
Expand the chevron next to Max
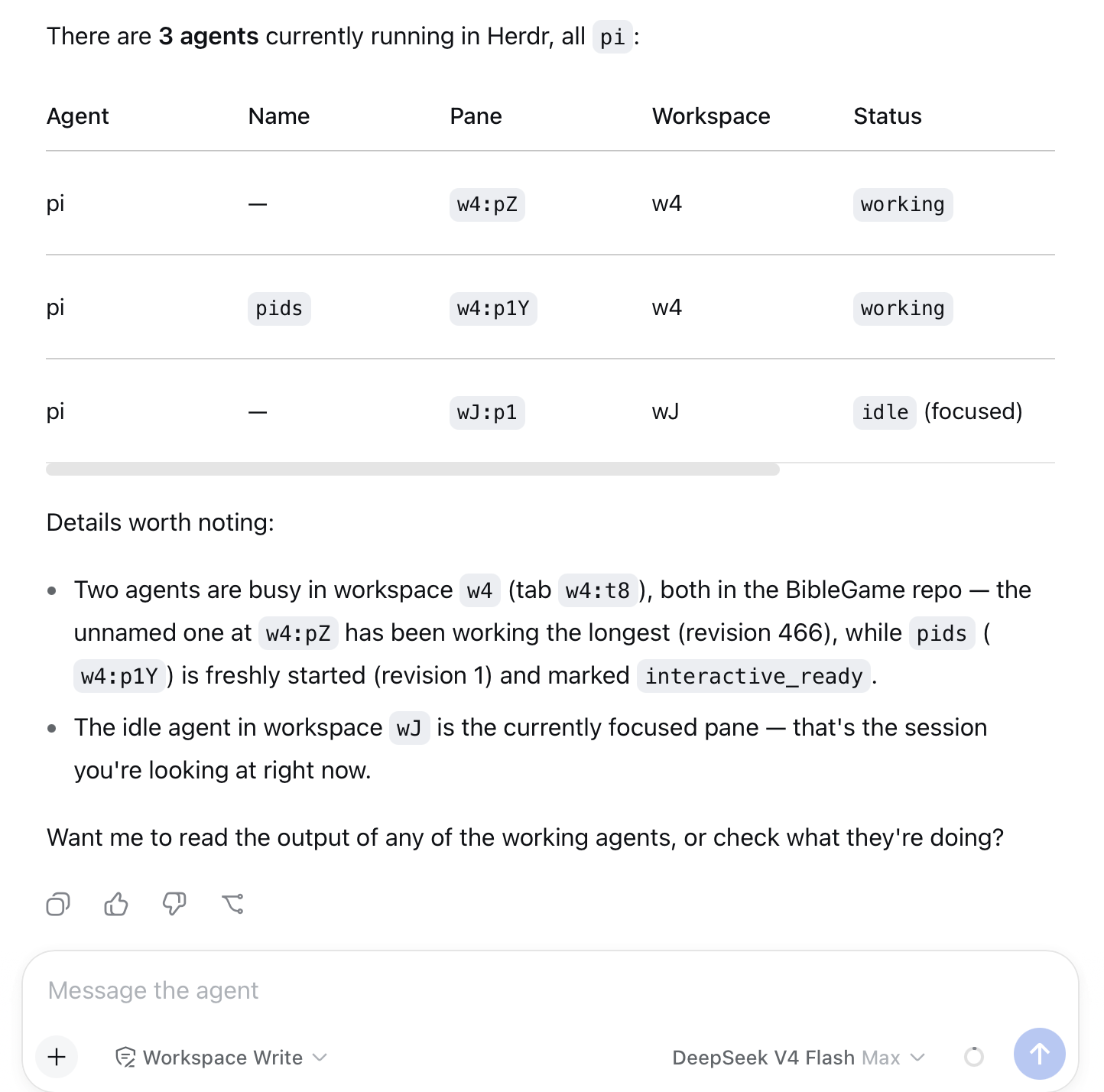[x=918, y=1058]
